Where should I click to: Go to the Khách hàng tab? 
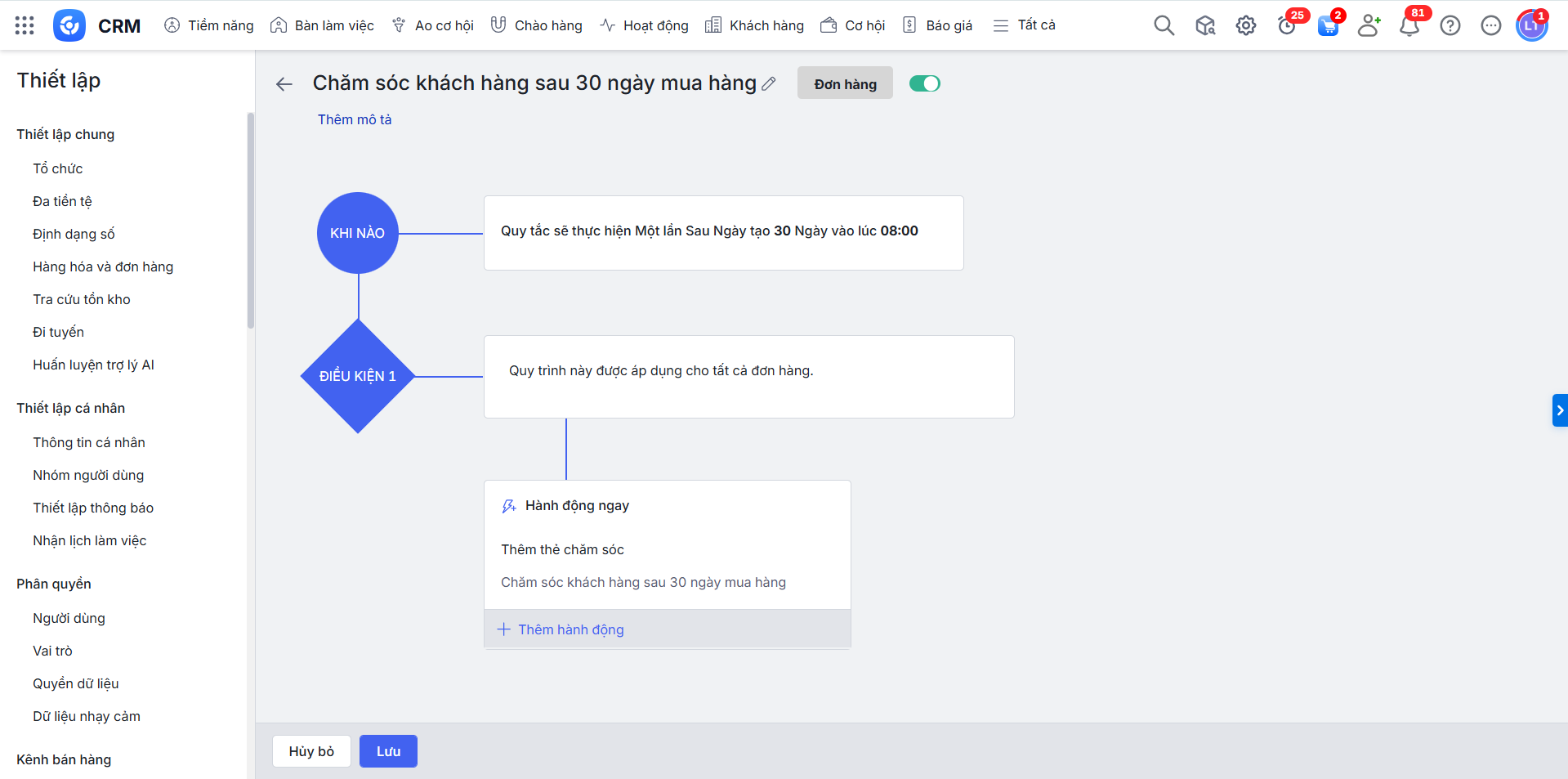coord(754,25)
